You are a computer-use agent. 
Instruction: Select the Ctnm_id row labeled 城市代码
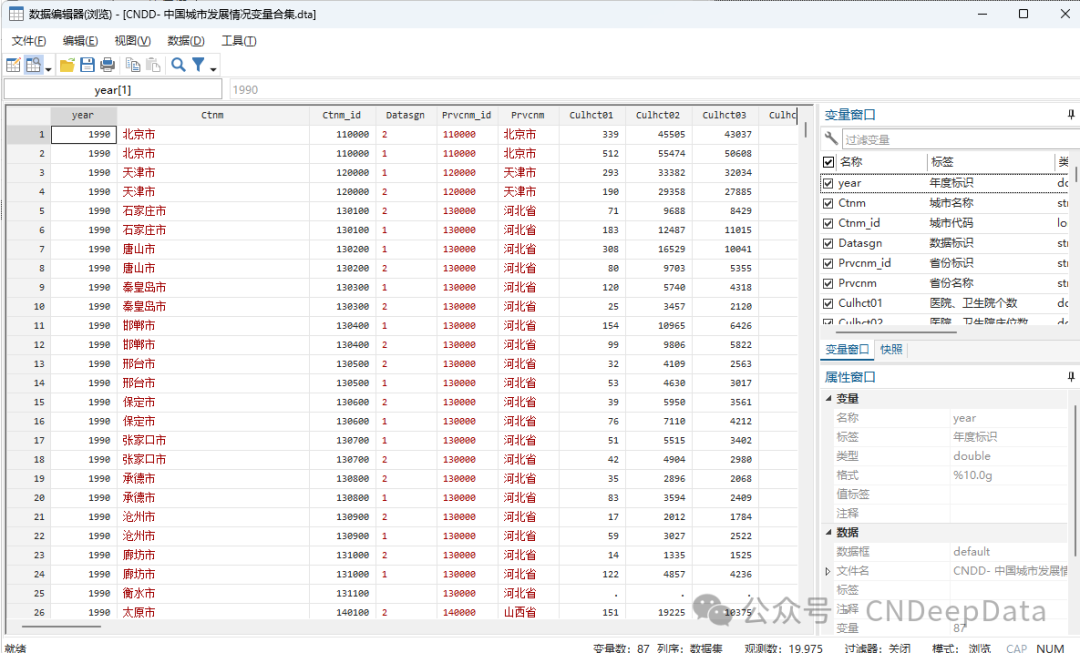[x=945, y=223]
